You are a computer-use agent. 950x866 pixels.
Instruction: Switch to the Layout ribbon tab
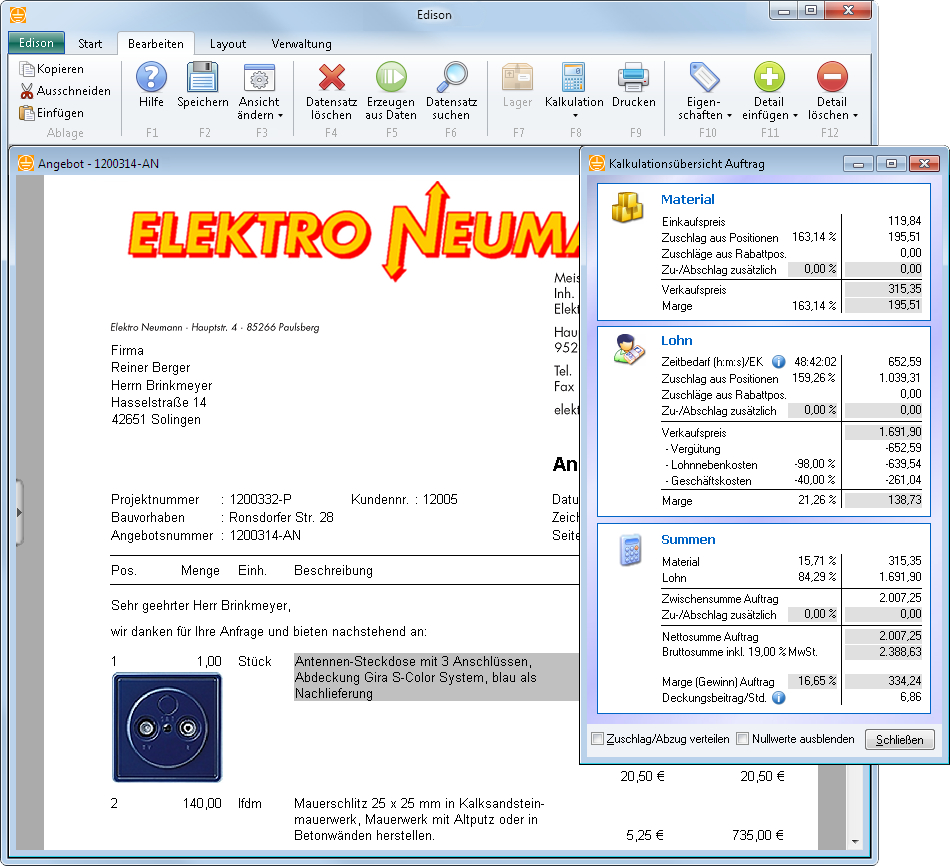pyautogui.click(x=228, y=44)
